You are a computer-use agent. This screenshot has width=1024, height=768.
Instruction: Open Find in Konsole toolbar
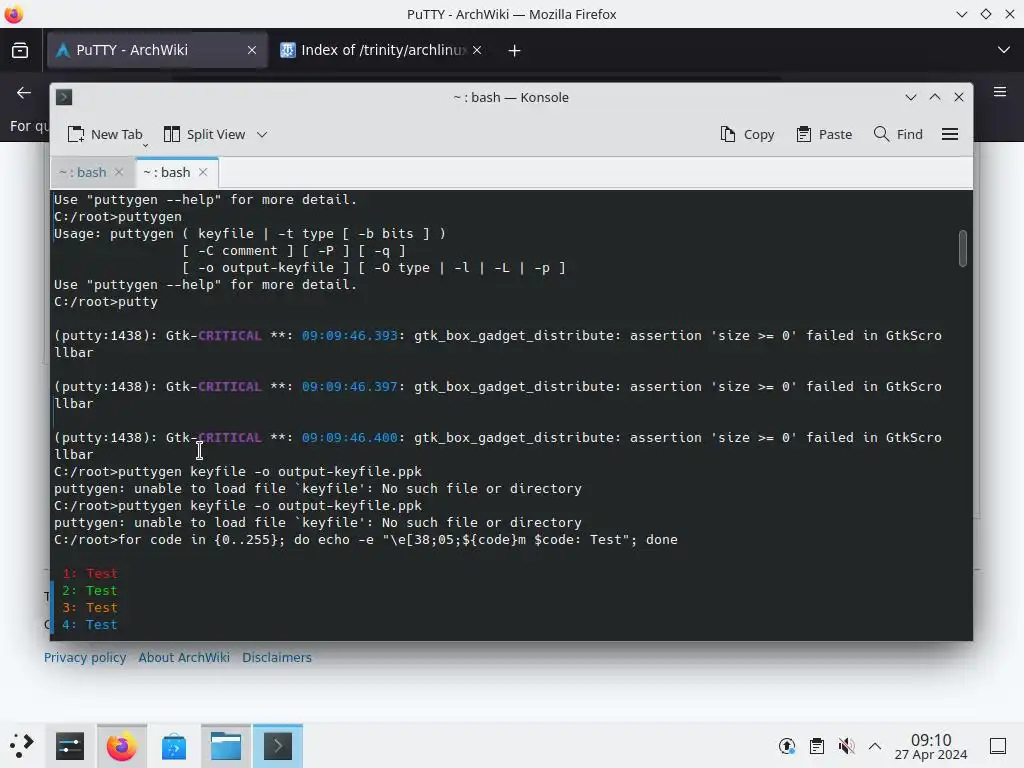[x=898, y=135]
